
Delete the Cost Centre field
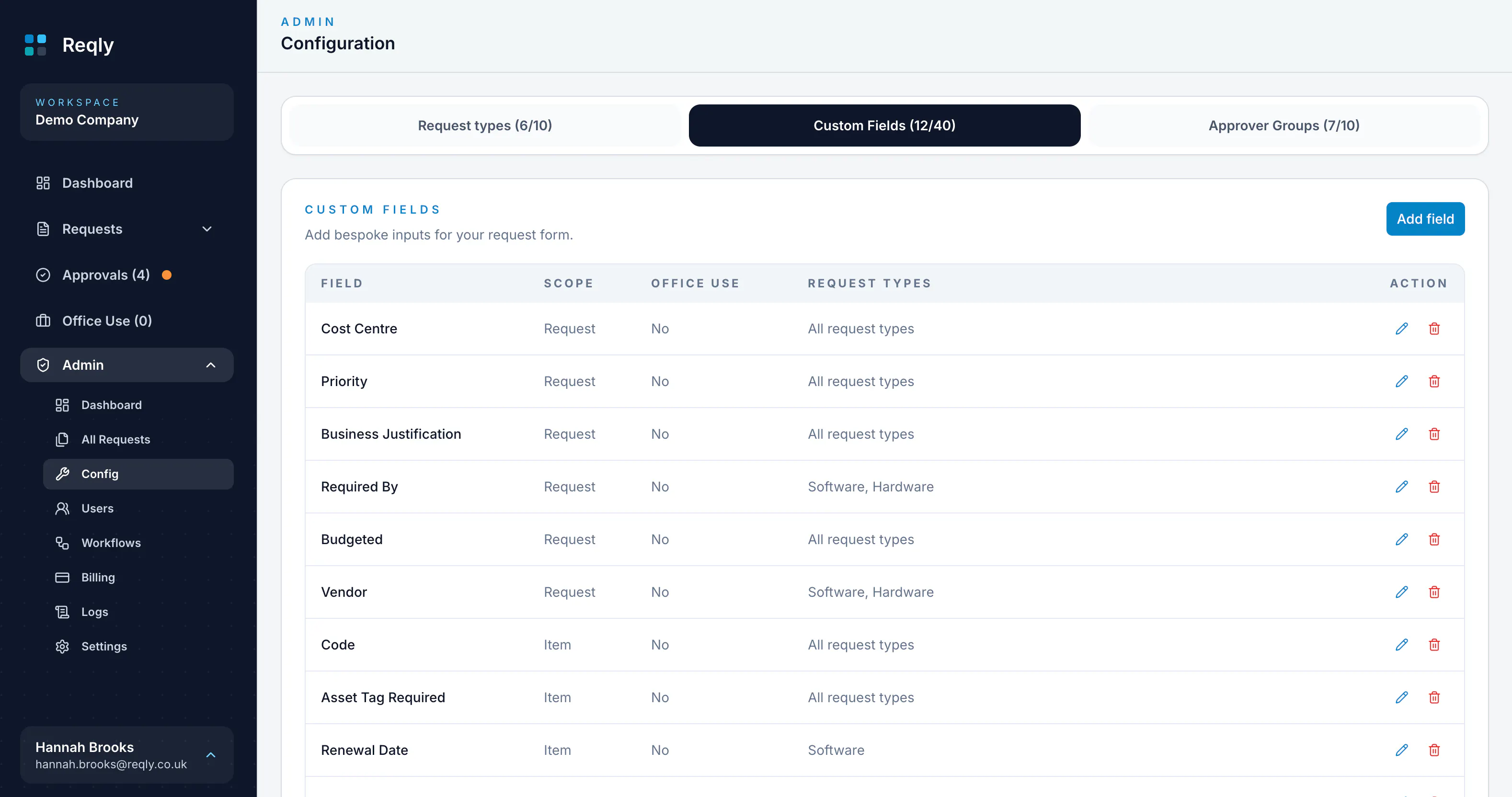coord(1434,329)
